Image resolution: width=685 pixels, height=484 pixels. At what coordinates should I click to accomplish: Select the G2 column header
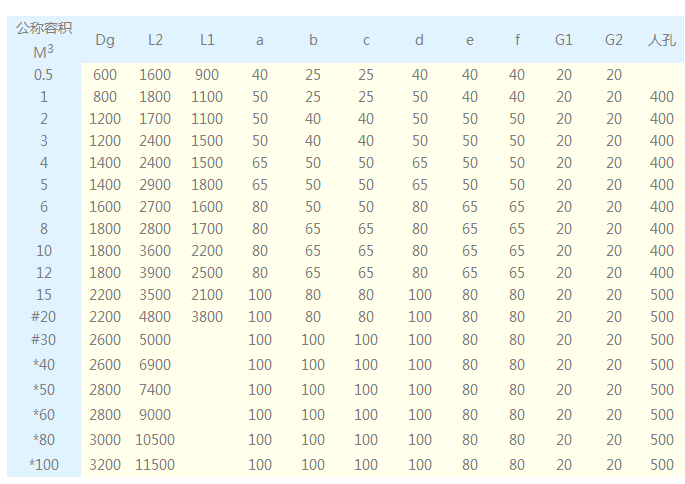(614, 40)
